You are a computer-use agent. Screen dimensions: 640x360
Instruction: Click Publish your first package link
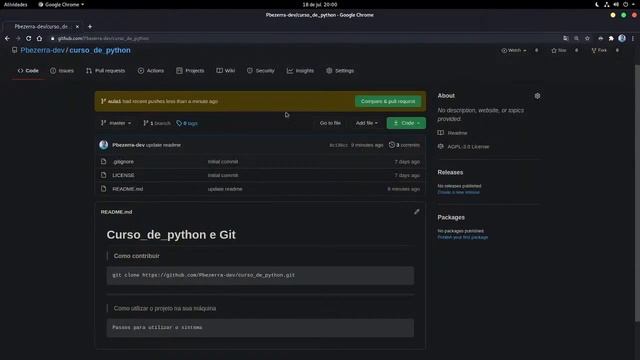(x=462, y=237)
